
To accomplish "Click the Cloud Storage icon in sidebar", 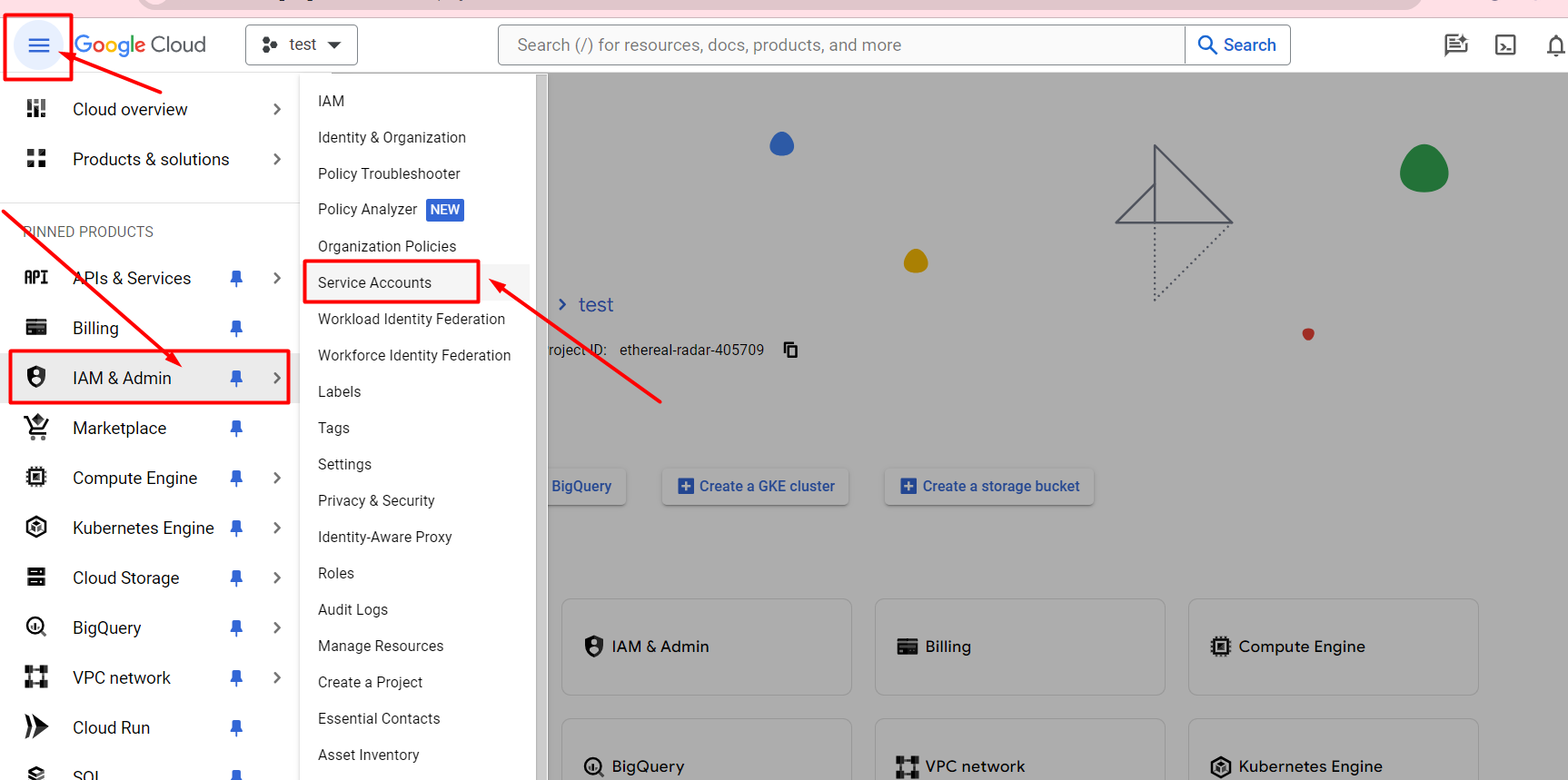I will pos(36,578).
